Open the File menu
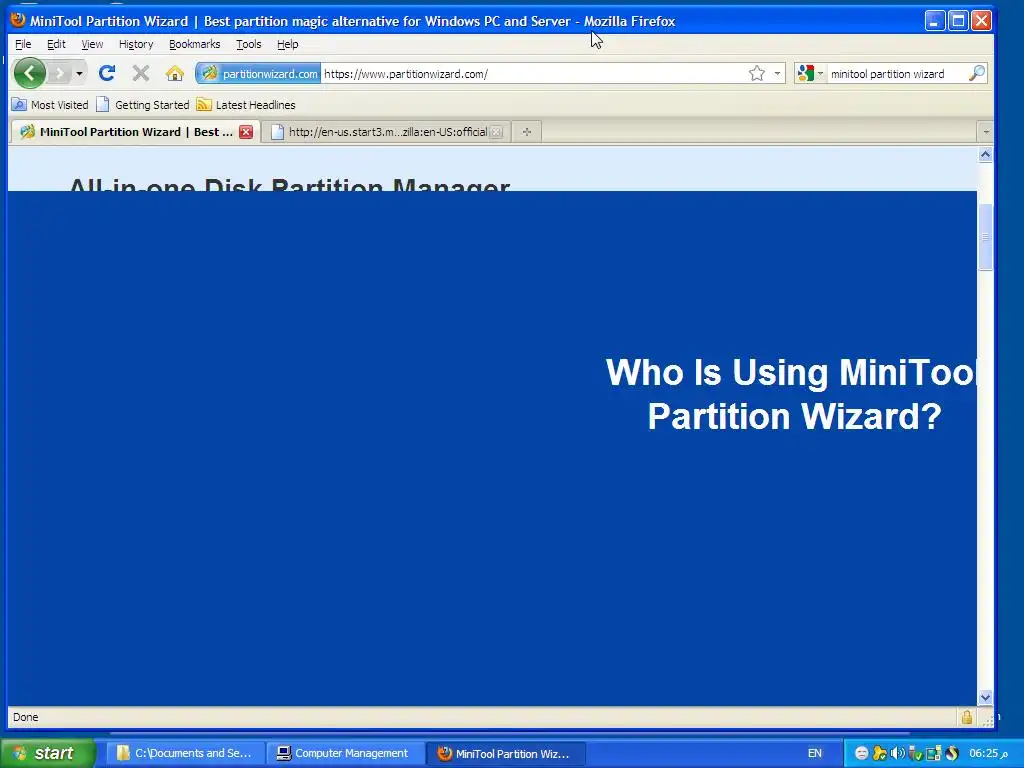This screenshot has width=1024, height=768. pos(23,44)
